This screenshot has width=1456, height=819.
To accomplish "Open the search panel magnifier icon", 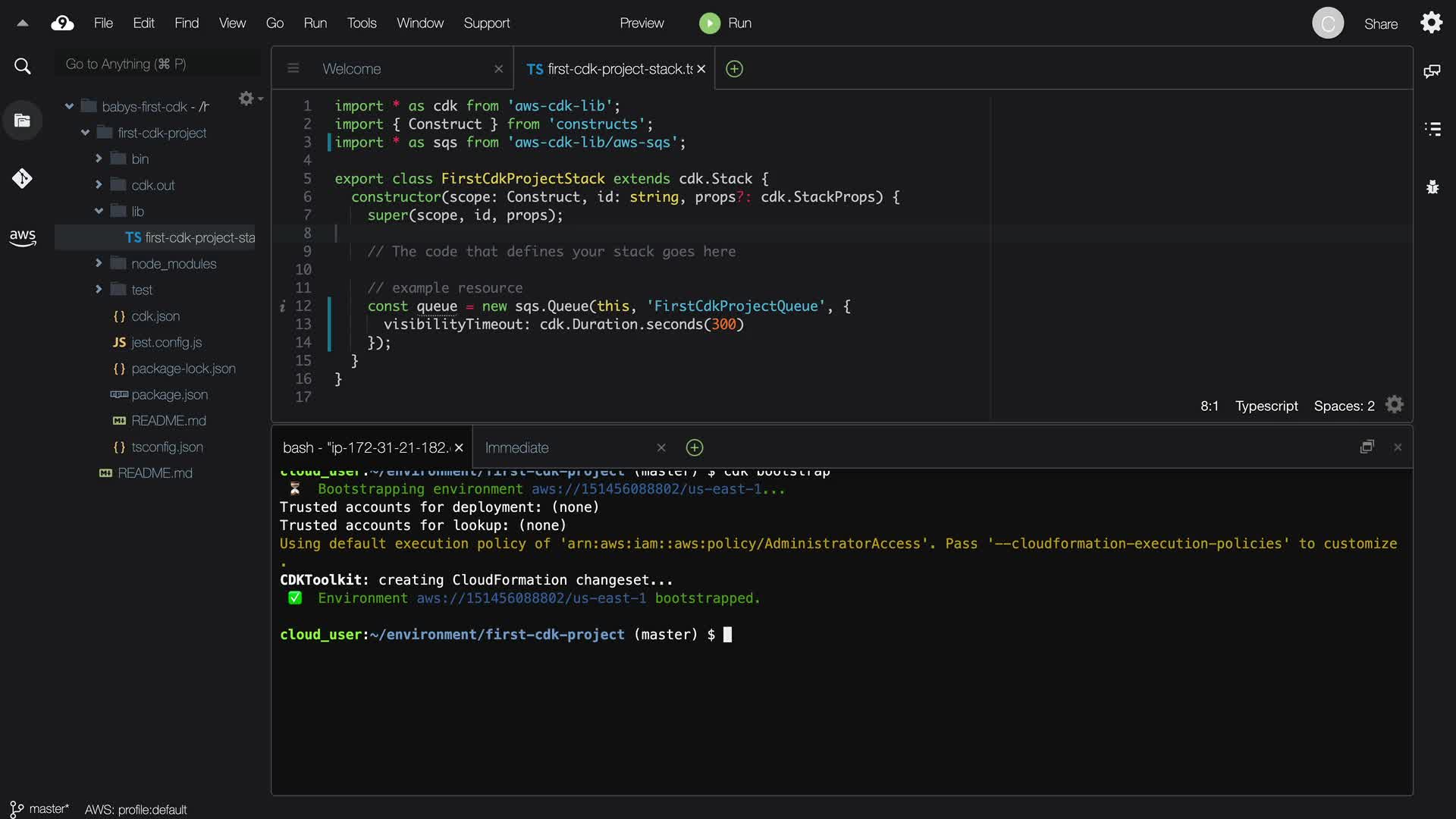I will point(23,67).
